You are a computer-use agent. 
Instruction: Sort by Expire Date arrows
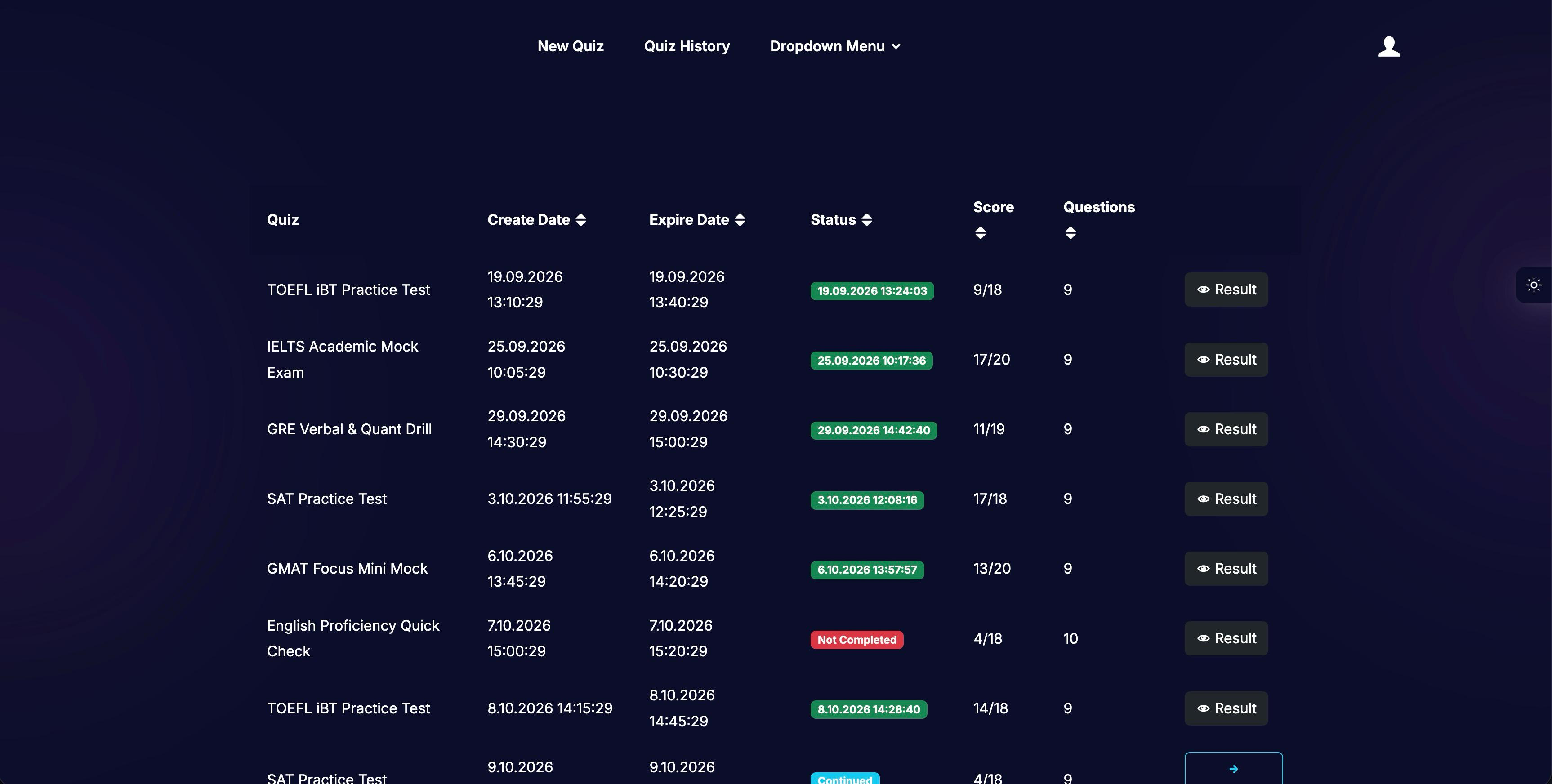coord(740,220)
